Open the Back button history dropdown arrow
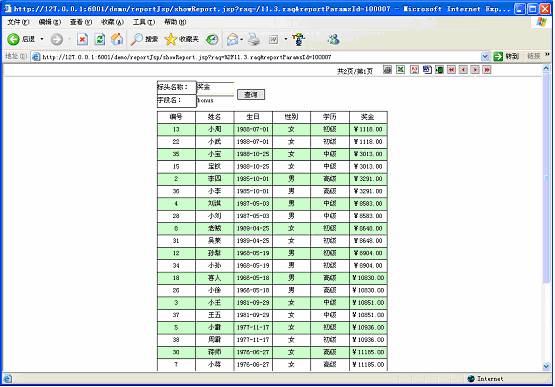 [x=42, y=39]
